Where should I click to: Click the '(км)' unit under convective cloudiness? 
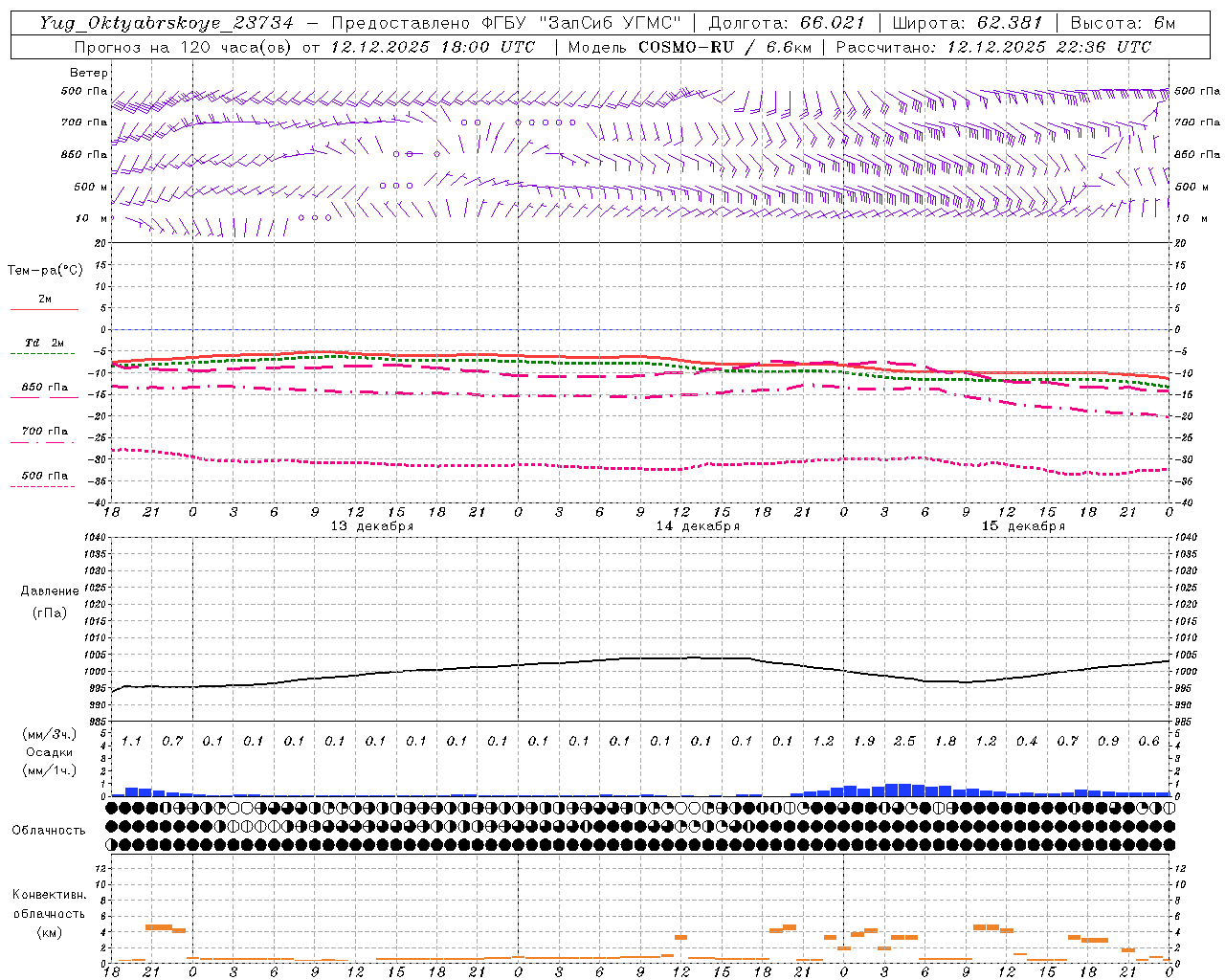[50, 932]
